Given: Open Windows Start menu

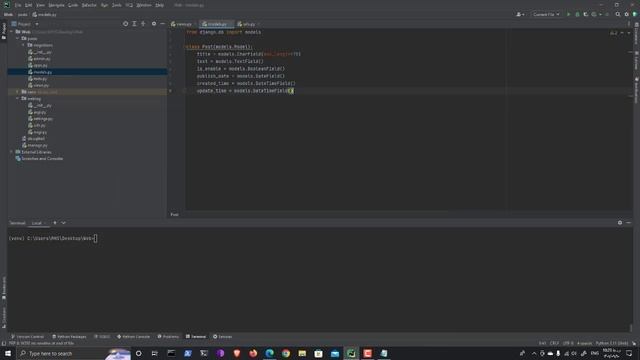Looking at the screenshot, I should pyautogui.click(x=8, y=353).
